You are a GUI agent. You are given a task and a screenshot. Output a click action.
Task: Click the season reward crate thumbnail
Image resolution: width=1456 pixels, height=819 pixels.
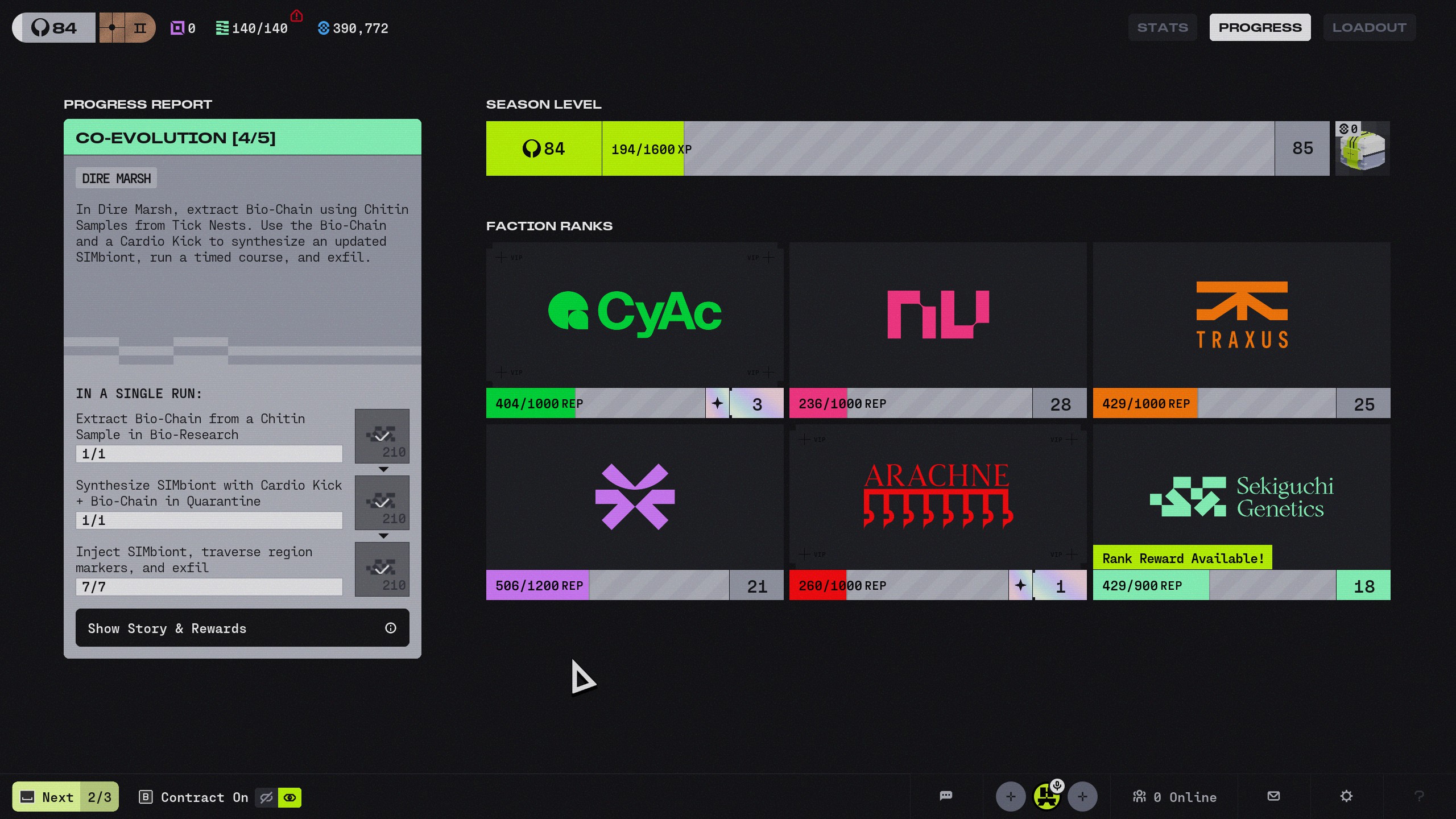[1362, 148]
